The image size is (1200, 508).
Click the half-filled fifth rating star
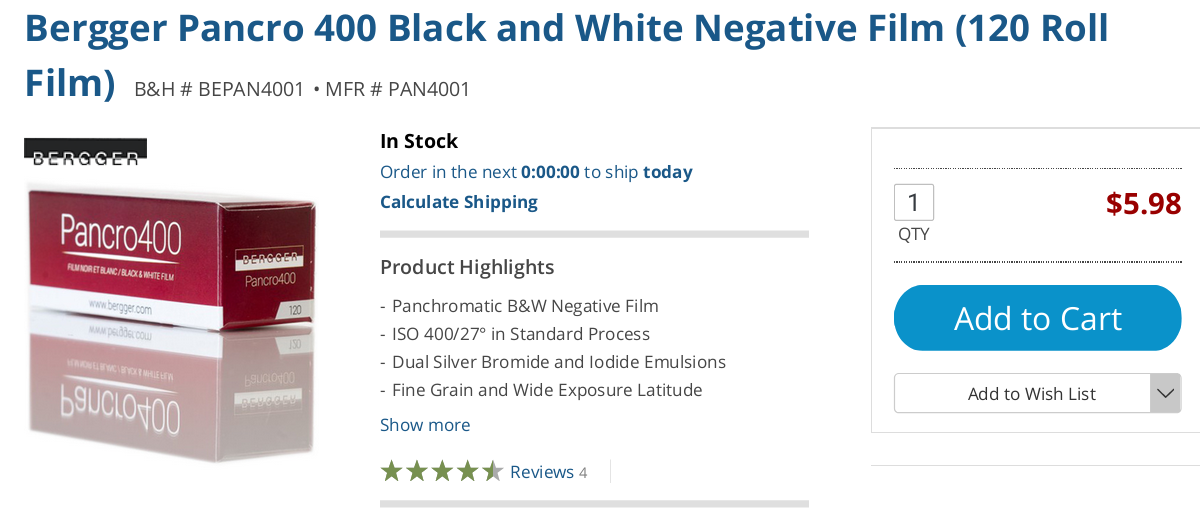(x=493, y=471)
